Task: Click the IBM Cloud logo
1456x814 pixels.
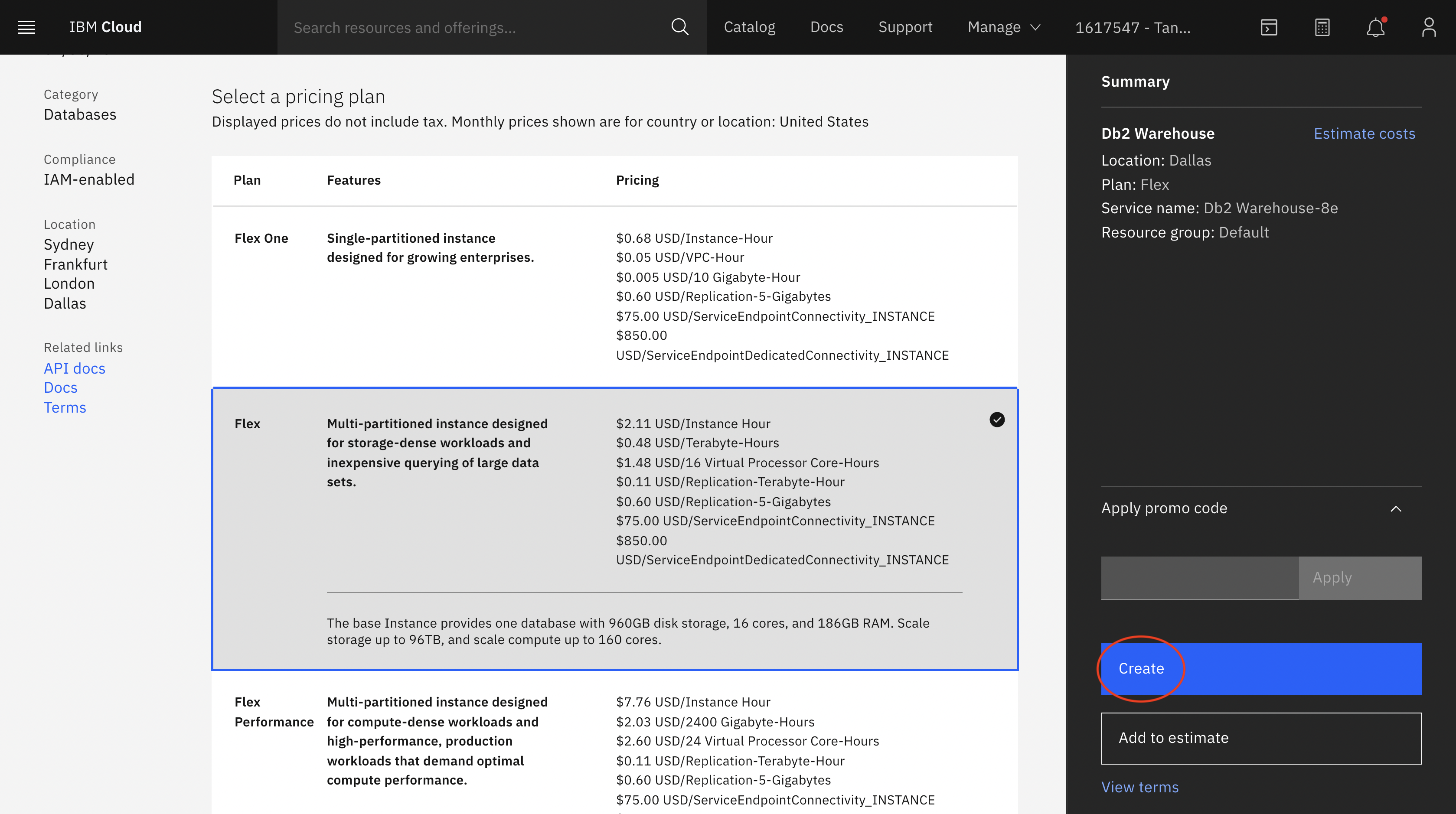Action: [x=105, y=27]
